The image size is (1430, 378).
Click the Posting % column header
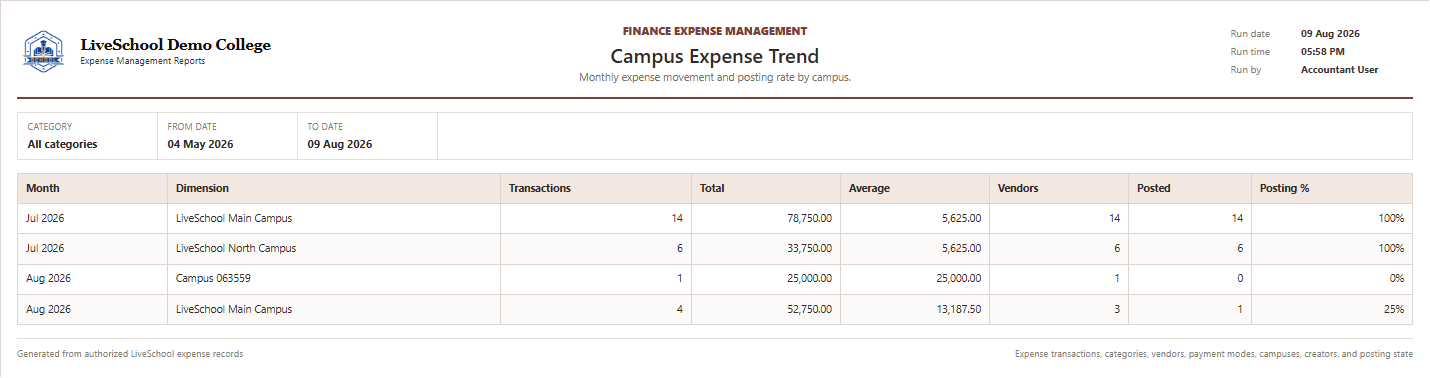[1332, 188]
